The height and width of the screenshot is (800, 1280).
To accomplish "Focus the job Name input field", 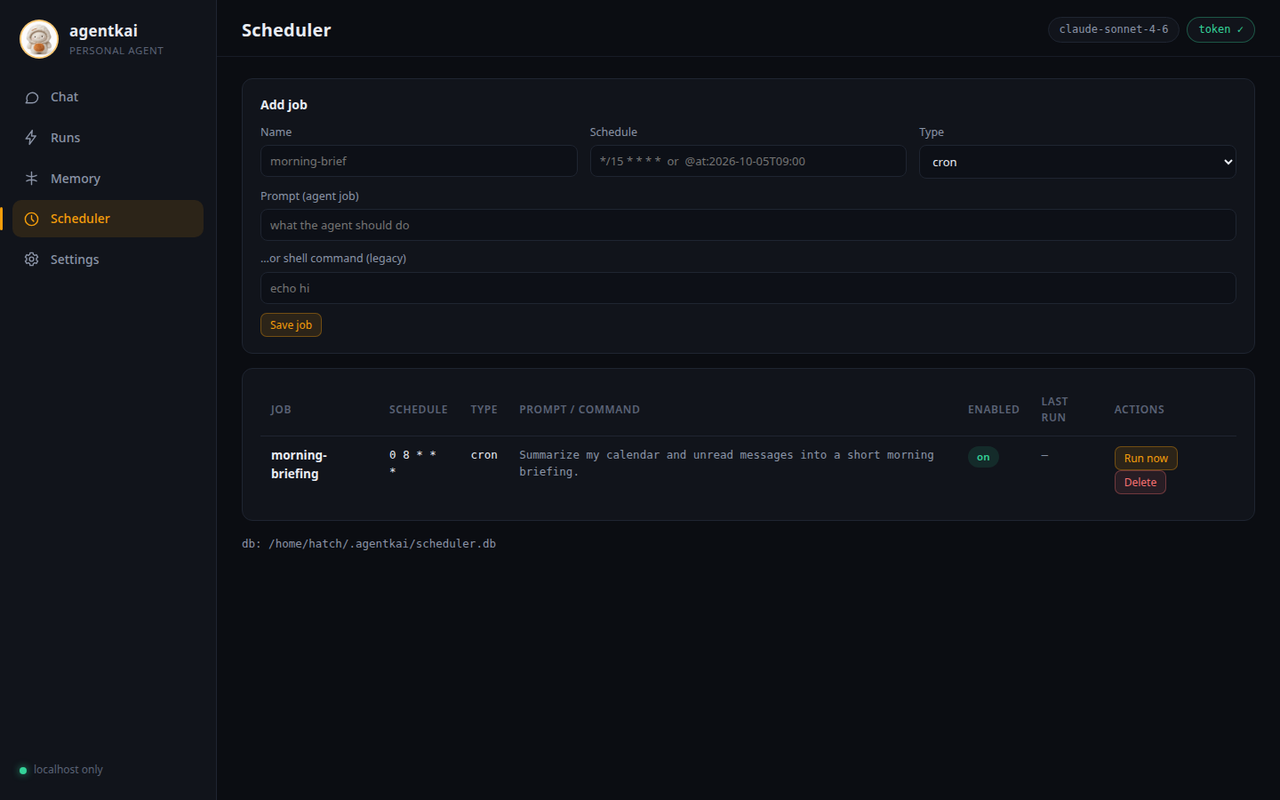I will [x=419, y=161].
